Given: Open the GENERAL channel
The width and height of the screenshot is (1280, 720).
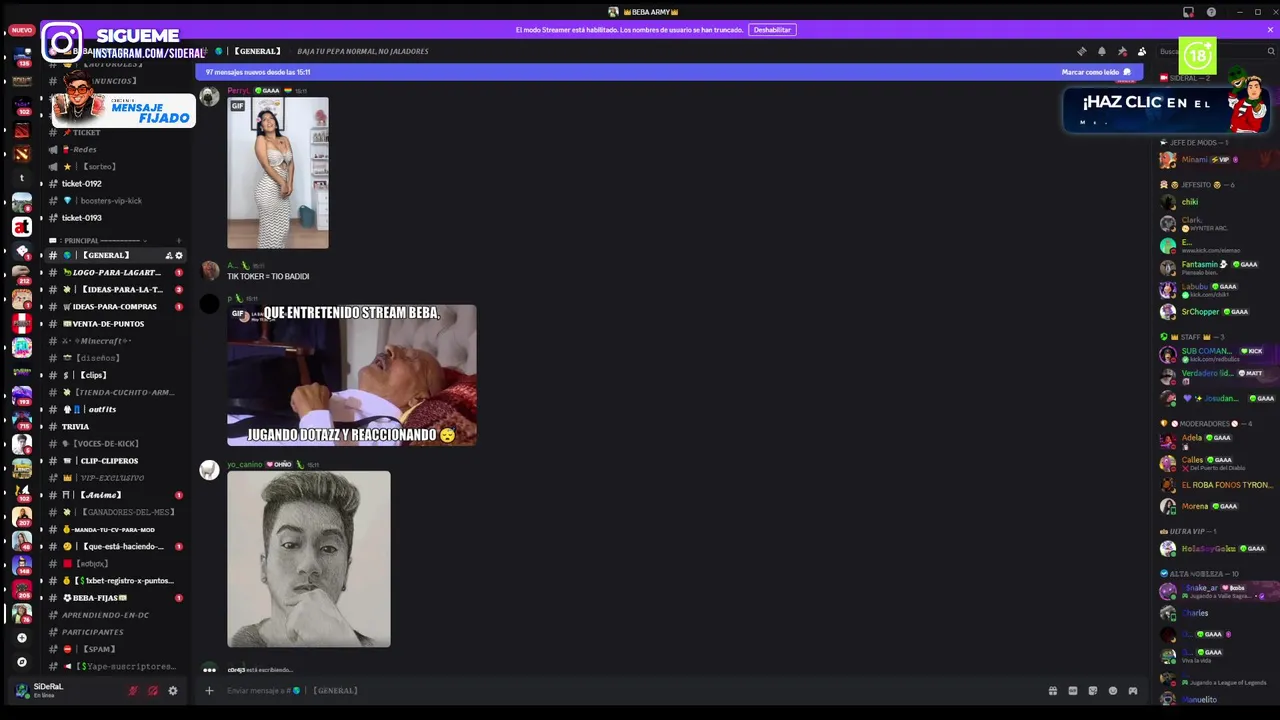Looking at the screenshot, I should tap(115, 255).
